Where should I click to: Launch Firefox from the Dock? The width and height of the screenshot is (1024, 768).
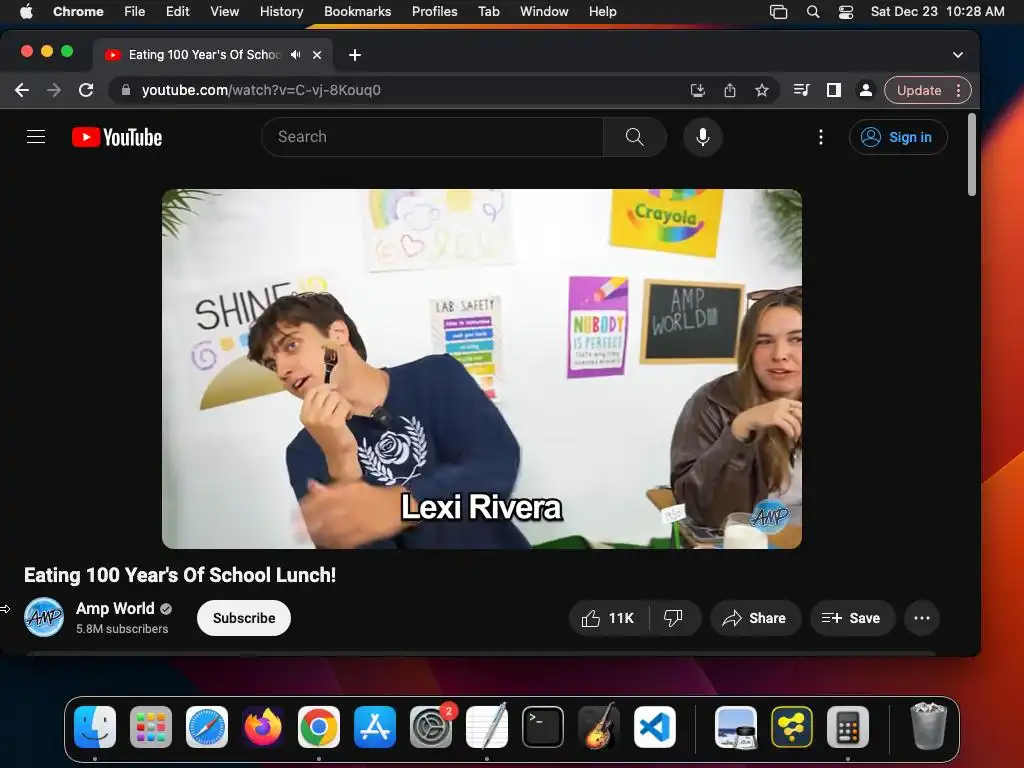tap(263, 727)
